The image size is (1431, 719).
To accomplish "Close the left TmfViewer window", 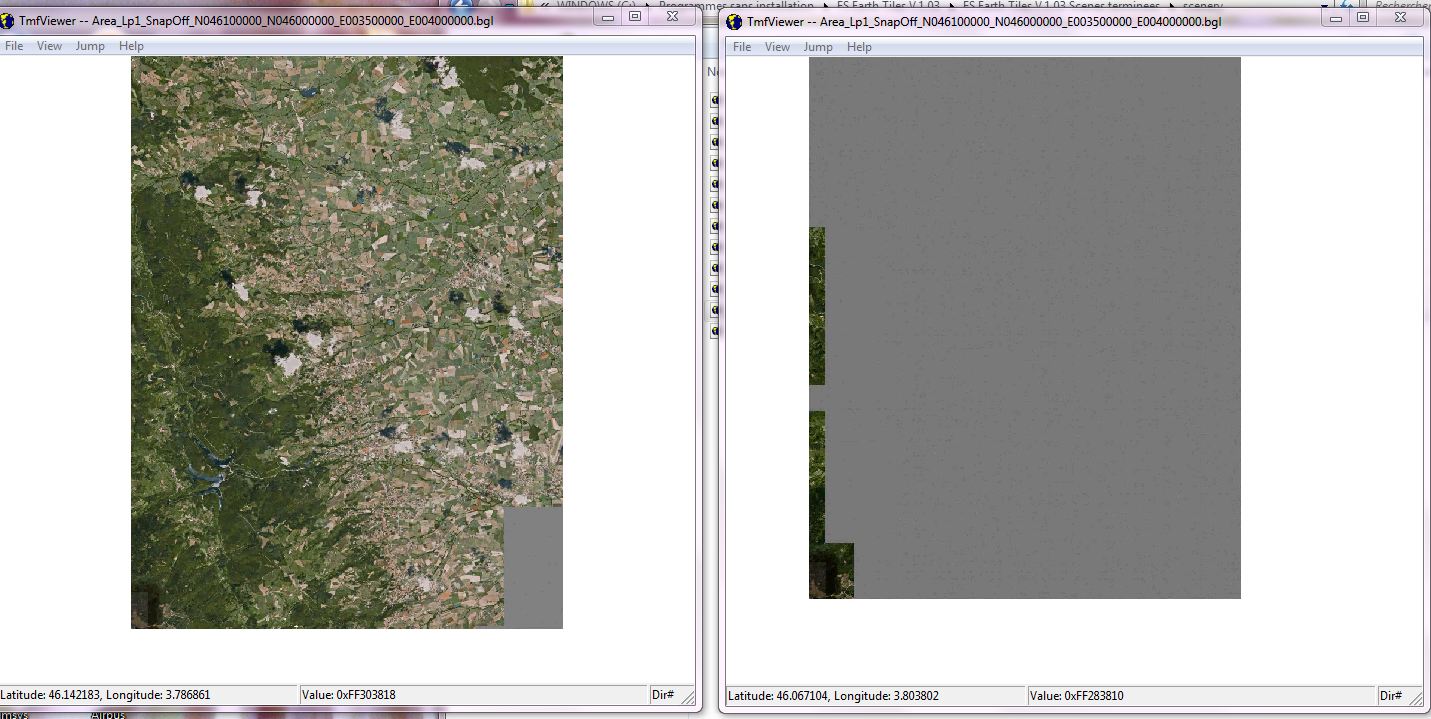I will point(672,17).
